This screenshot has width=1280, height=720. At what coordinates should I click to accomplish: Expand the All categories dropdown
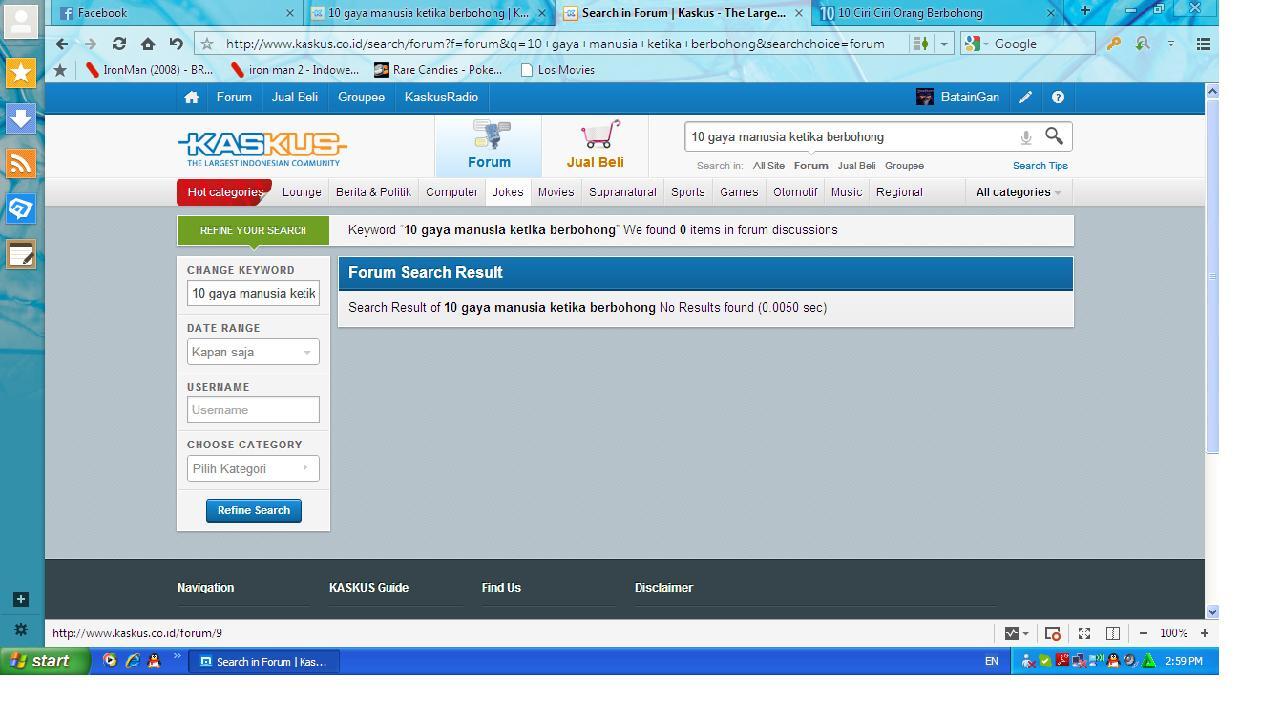1018,192
